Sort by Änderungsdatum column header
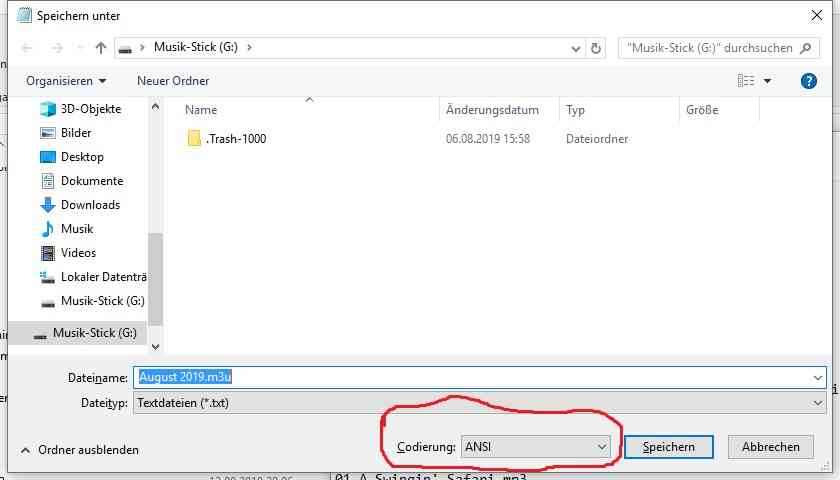This screenshot has width=840, height=480. pyautogui.click(x=492, y=110)
